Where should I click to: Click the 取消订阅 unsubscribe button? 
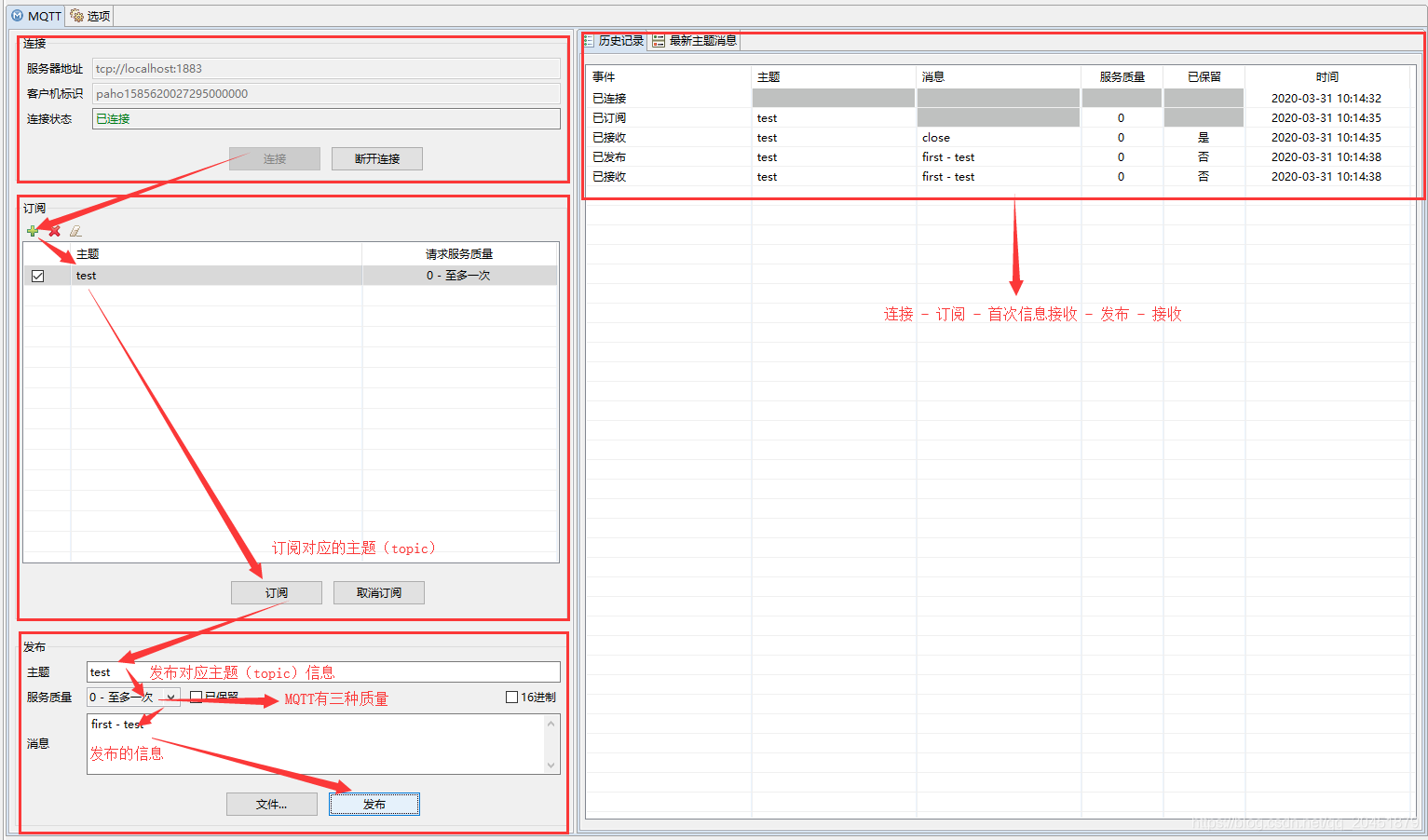coord(379,592)
